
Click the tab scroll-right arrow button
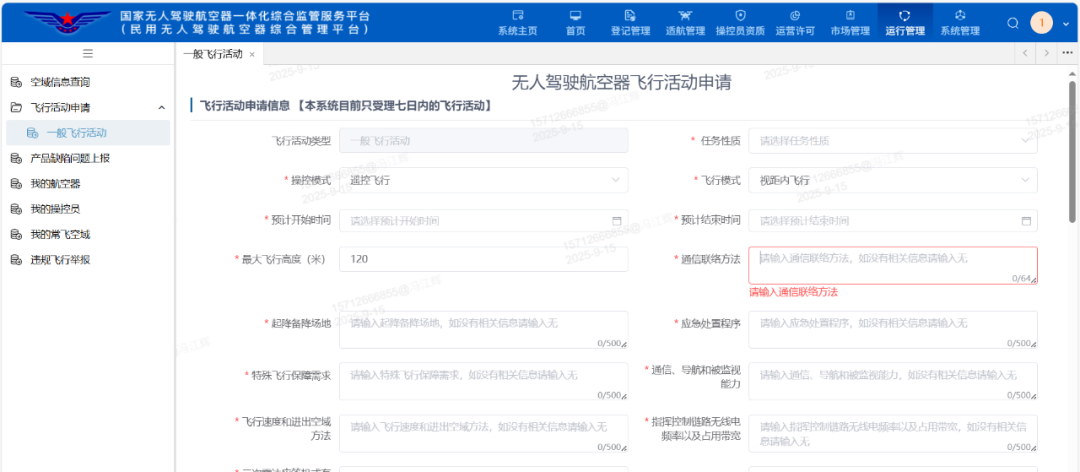coord(1046,53)
